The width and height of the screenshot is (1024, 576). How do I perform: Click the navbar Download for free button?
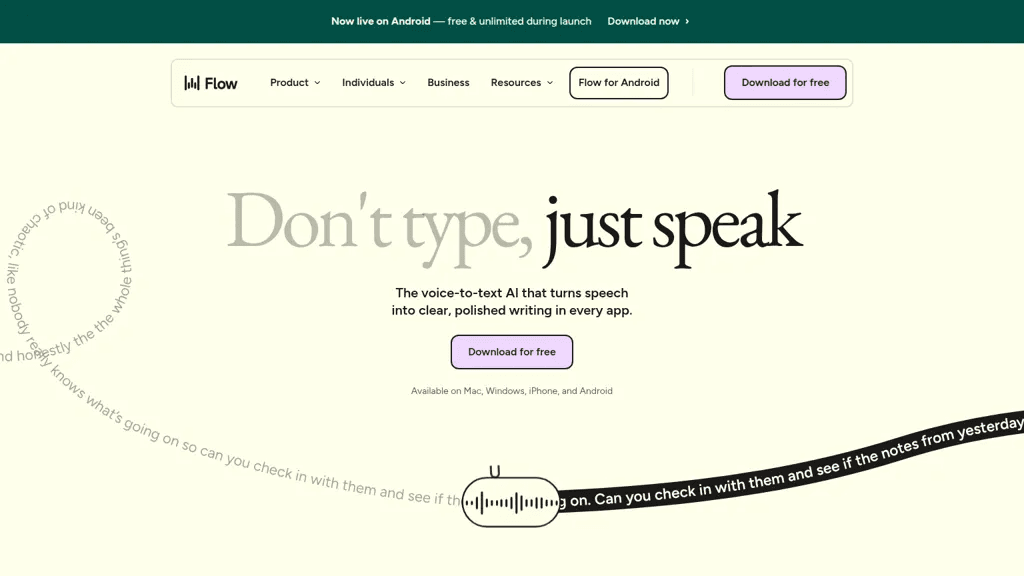[785, 83]
